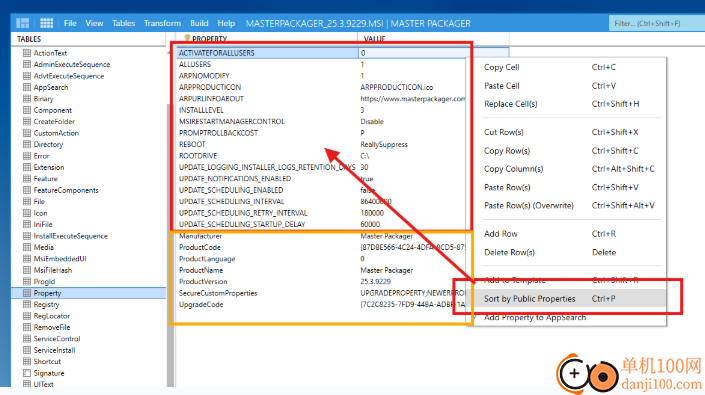Open the ServiceInstall table
Viewport: 705px width, 395px height.
pos(54,350)
